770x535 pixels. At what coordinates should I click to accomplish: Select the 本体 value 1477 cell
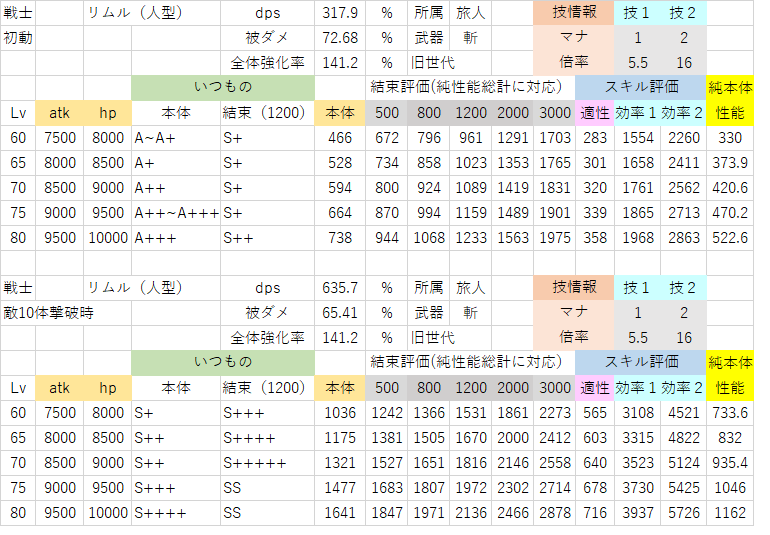click(x=340, y=488)
